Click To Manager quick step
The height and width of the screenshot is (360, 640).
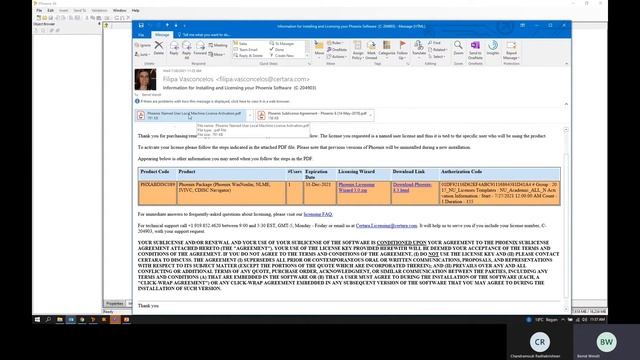(x=282, y=43)
